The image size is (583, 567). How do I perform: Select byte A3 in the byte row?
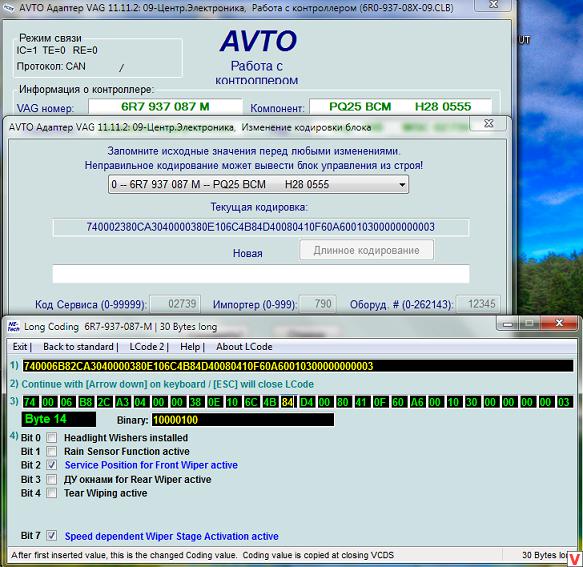[122, 402]
